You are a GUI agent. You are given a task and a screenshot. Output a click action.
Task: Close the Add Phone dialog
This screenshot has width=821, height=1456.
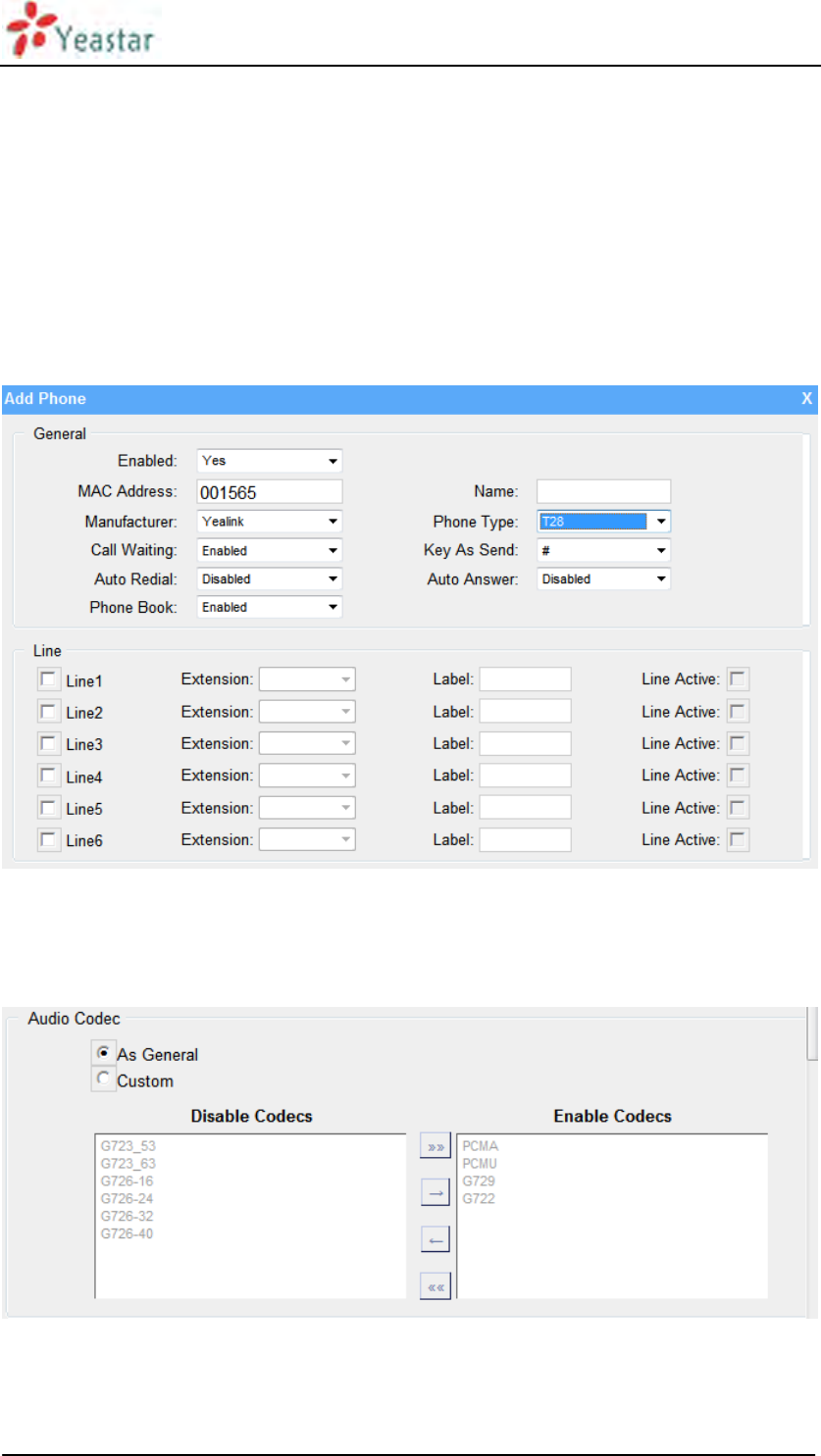(x=806, y=399)
